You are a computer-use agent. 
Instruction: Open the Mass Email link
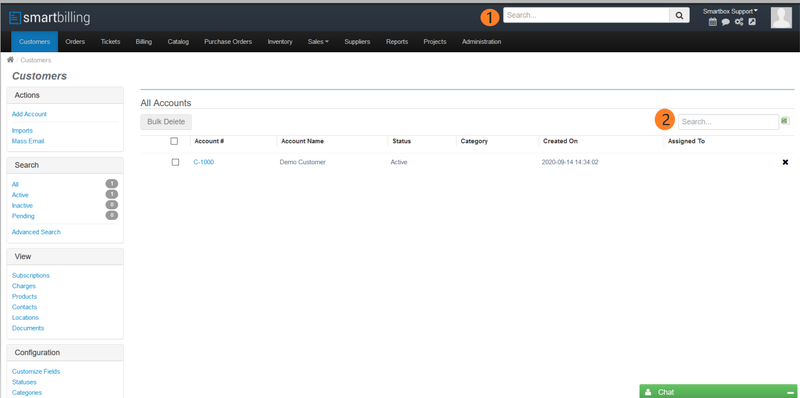click(x=28, y=141)
